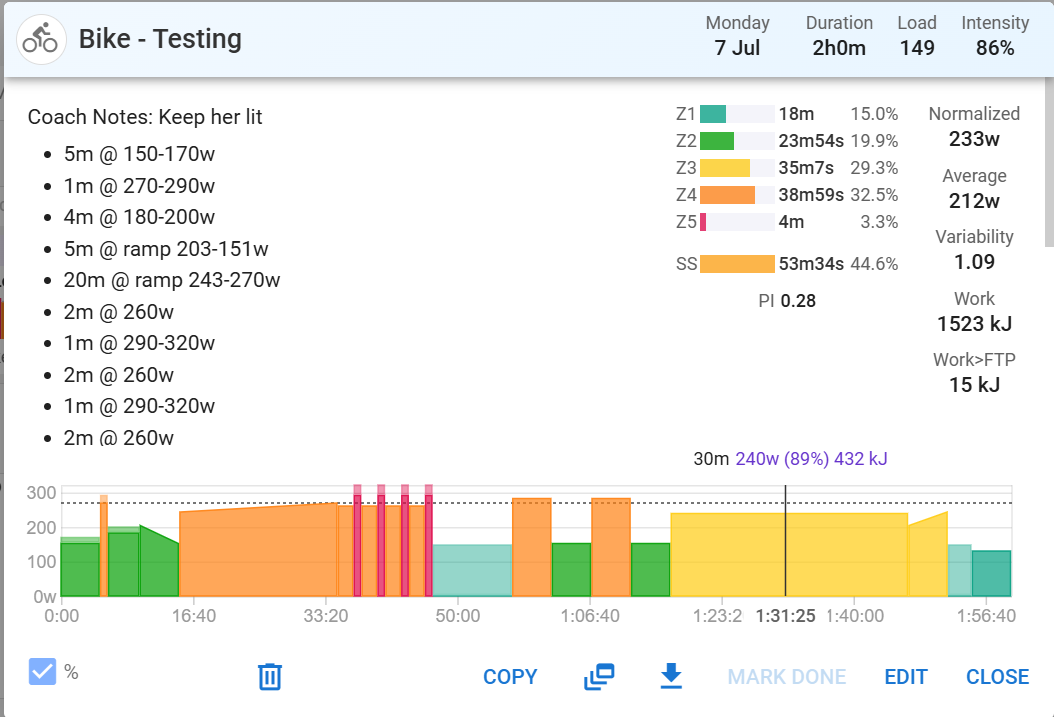Screen dimensions: 1054x717
Task: Select the large yellow interval block
Action: coord(788,555)
